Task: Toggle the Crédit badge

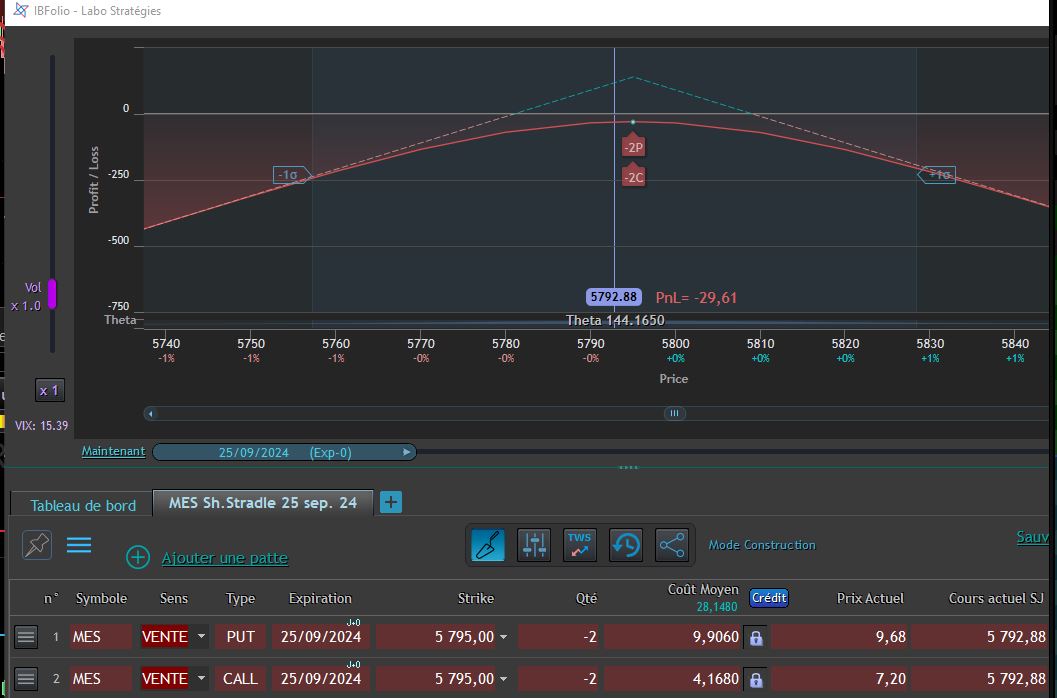Action: (769, 598)
